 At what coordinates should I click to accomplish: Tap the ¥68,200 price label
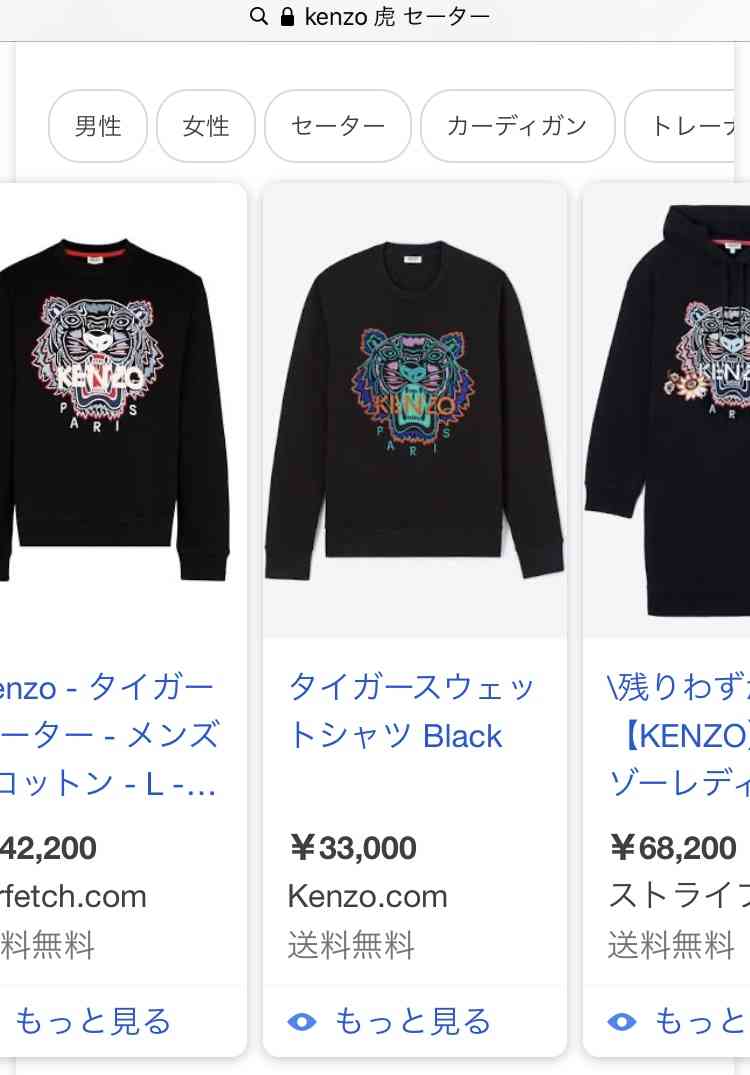[673, 848]
